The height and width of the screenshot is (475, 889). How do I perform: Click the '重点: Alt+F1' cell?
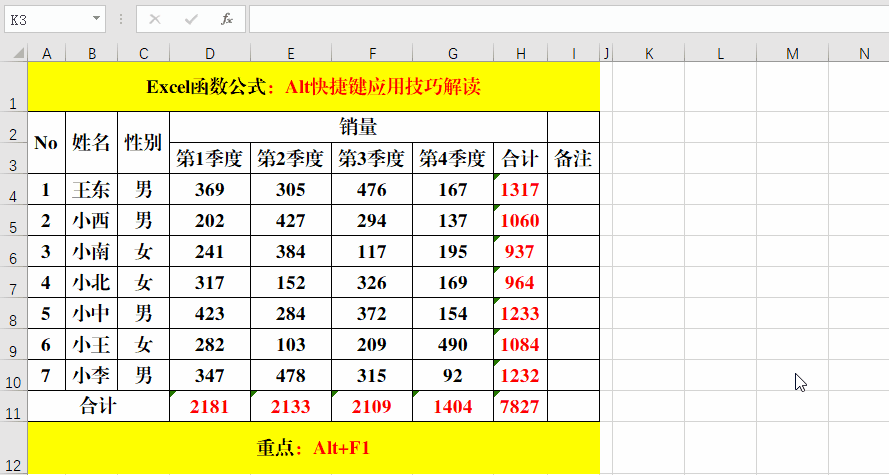click(x=314, y=448)
